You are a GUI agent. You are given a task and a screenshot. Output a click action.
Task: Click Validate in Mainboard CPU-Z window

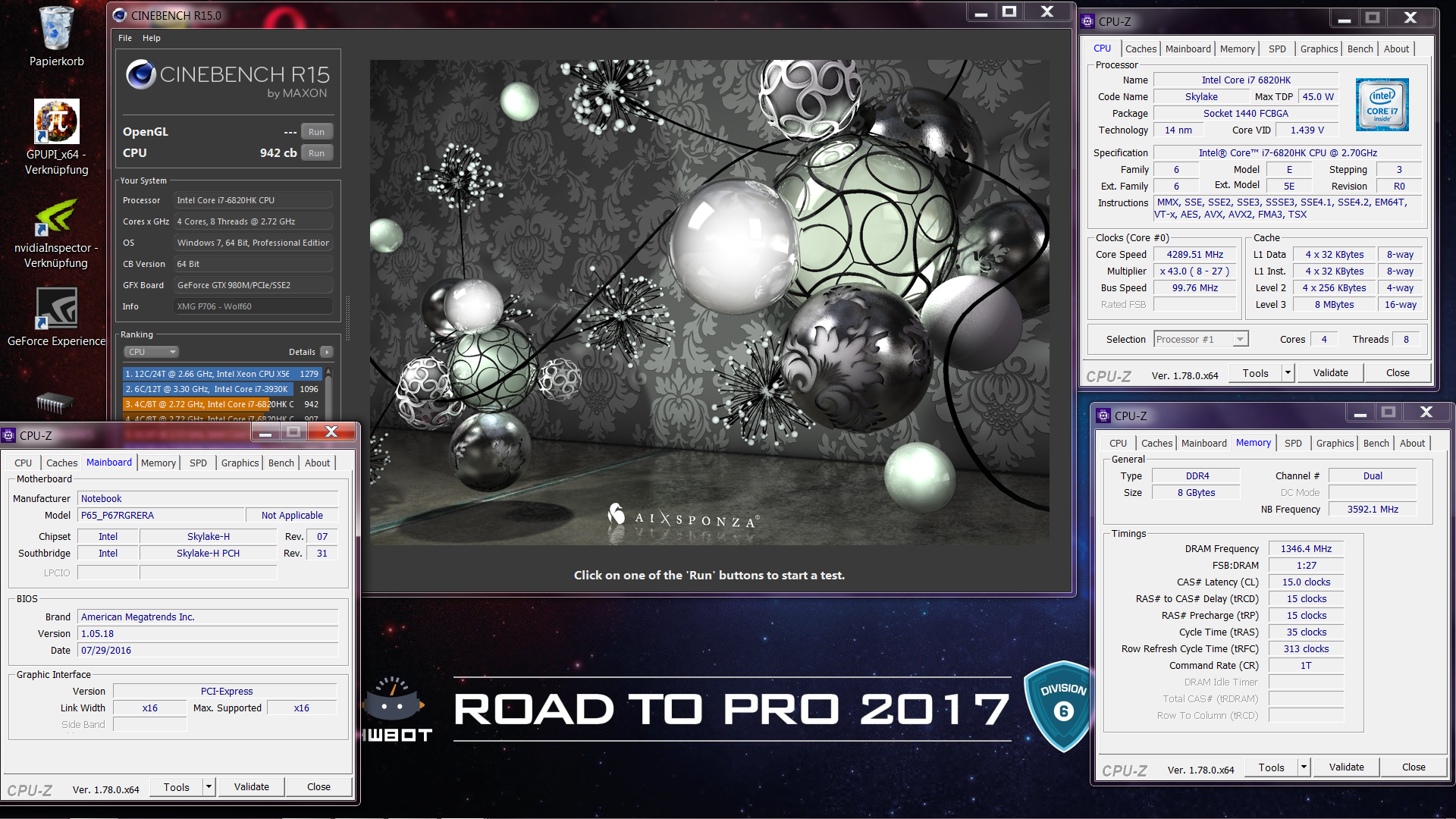[x=252, y=787]
